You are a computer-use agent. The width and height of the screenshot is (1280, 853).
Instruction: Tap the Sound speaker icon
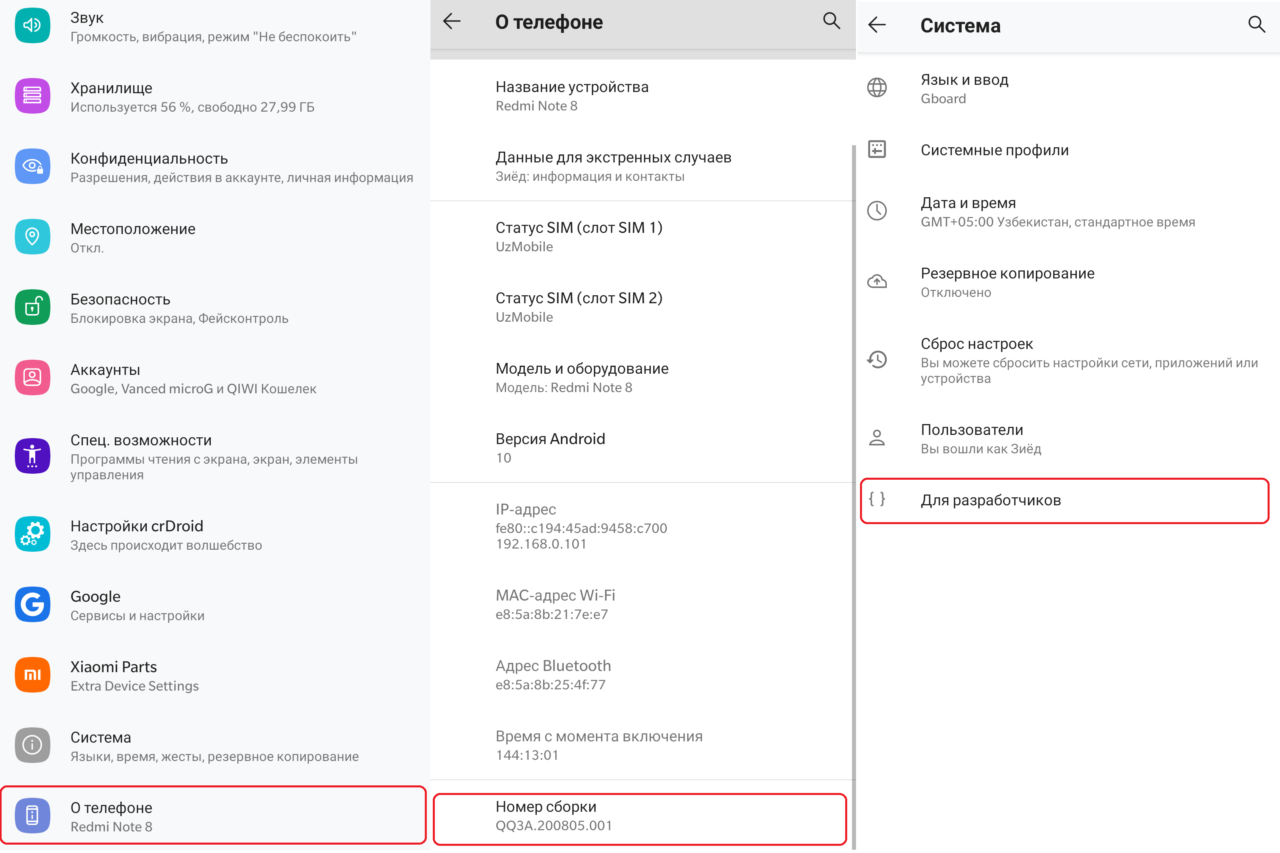coord(32,26)
